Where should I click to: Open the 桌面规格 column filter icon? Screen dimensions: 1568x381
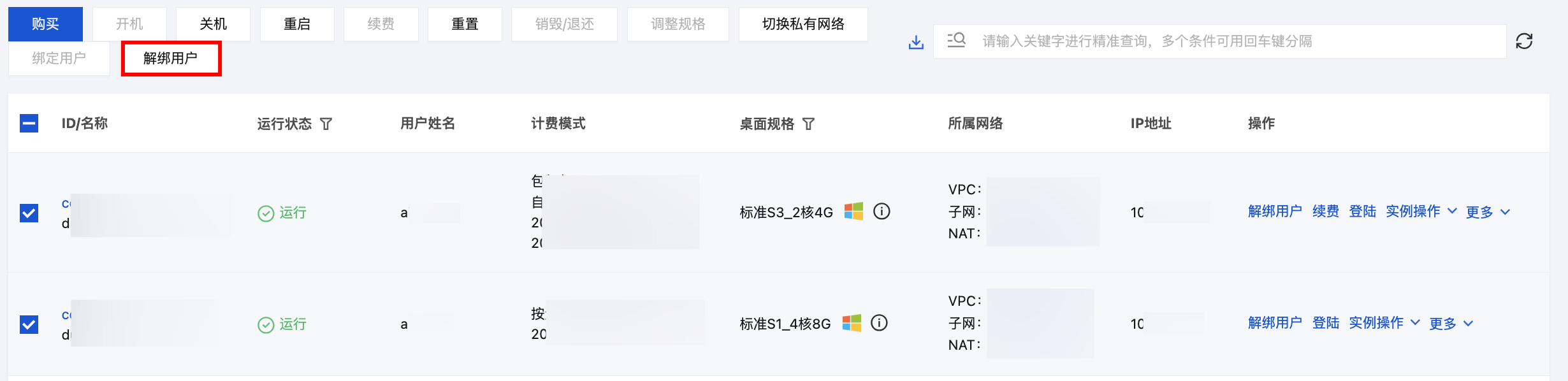pos(808,124)
